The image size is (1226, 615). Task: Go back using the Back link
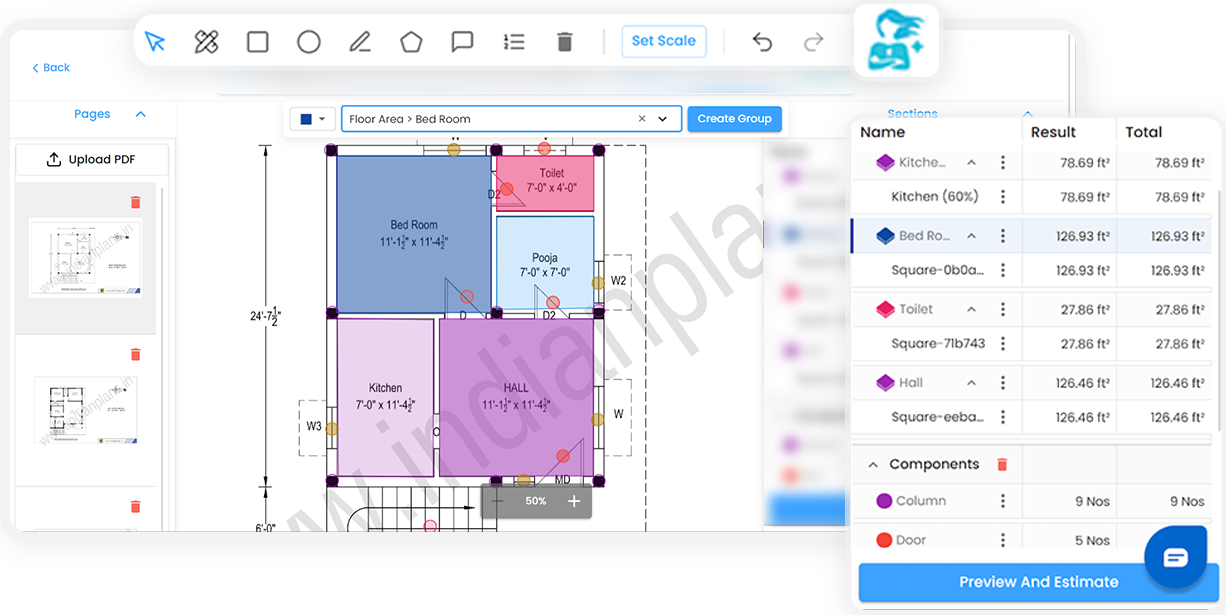pyautogui.click(x=51, y=67)
